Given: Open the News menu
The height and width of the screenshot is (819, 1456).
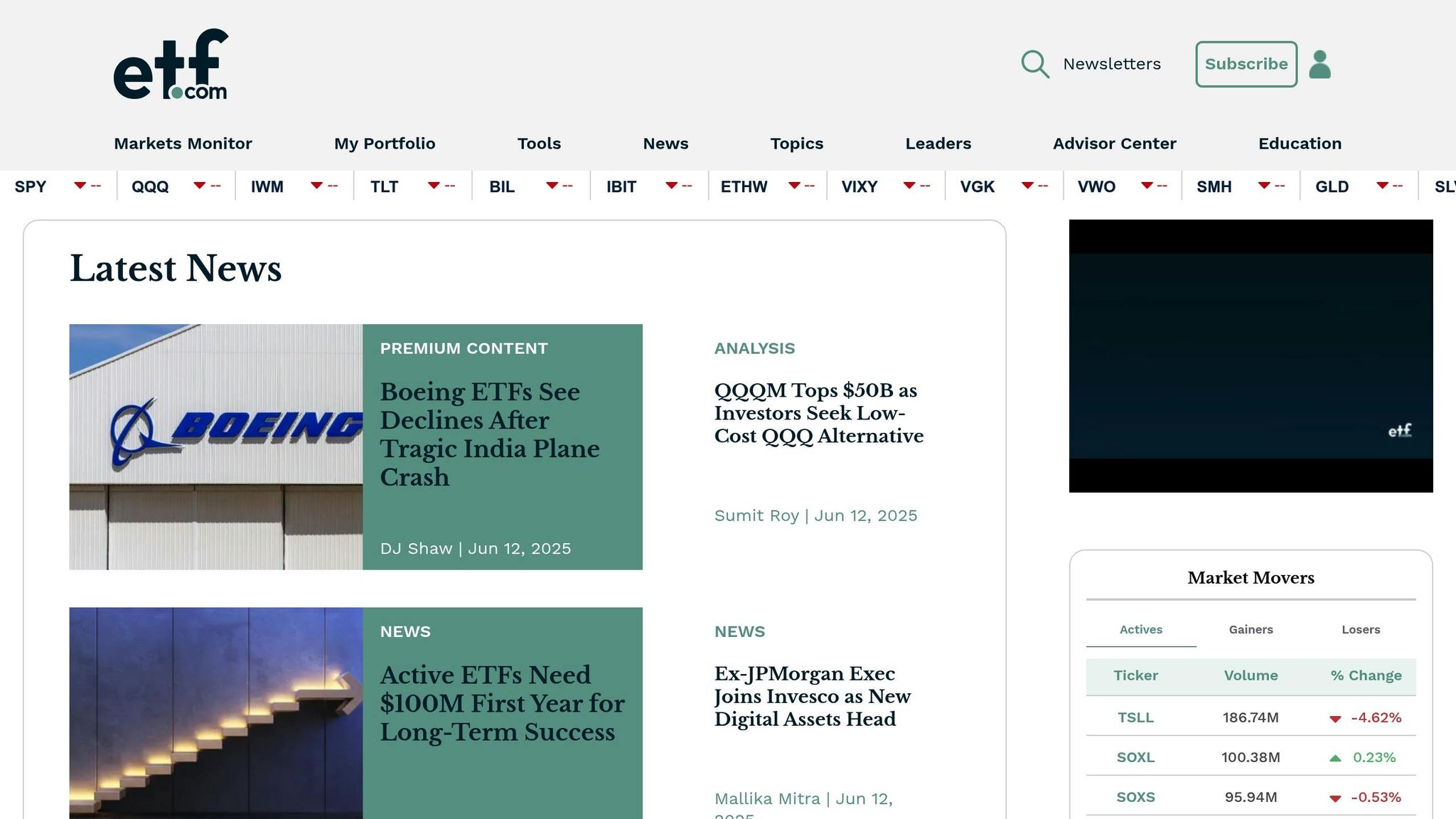Looking at the screenshot, I should [665, 144].
